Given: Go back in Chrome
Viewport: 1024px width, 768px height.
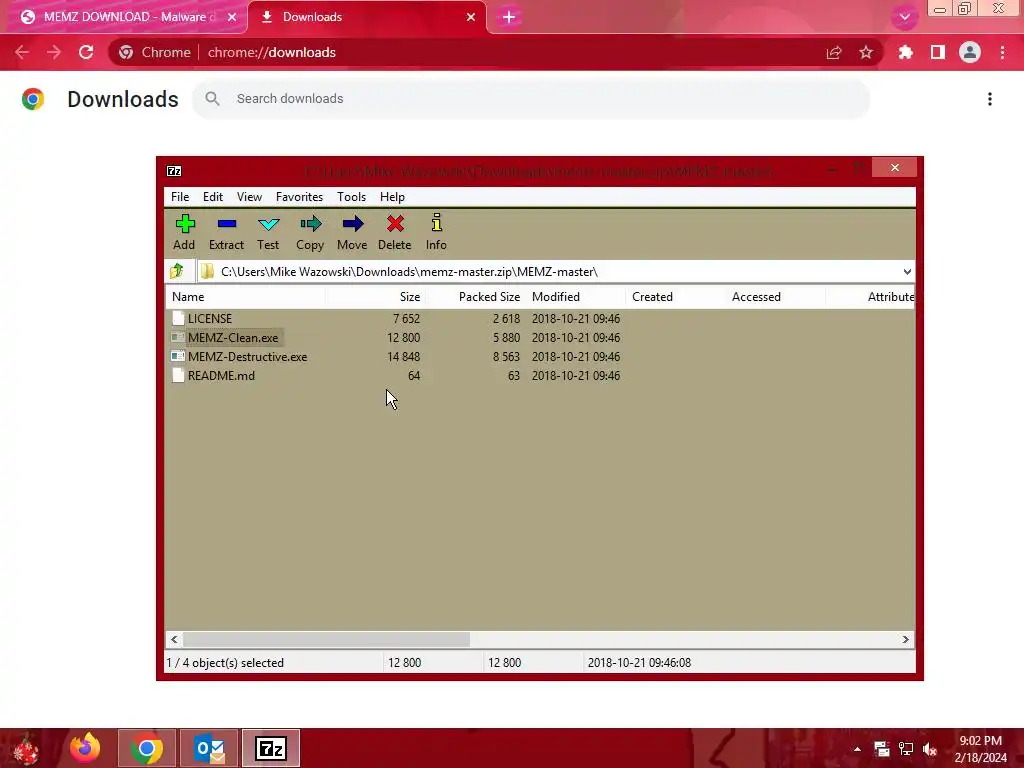Looking at the screenshot, I should 22,52.
